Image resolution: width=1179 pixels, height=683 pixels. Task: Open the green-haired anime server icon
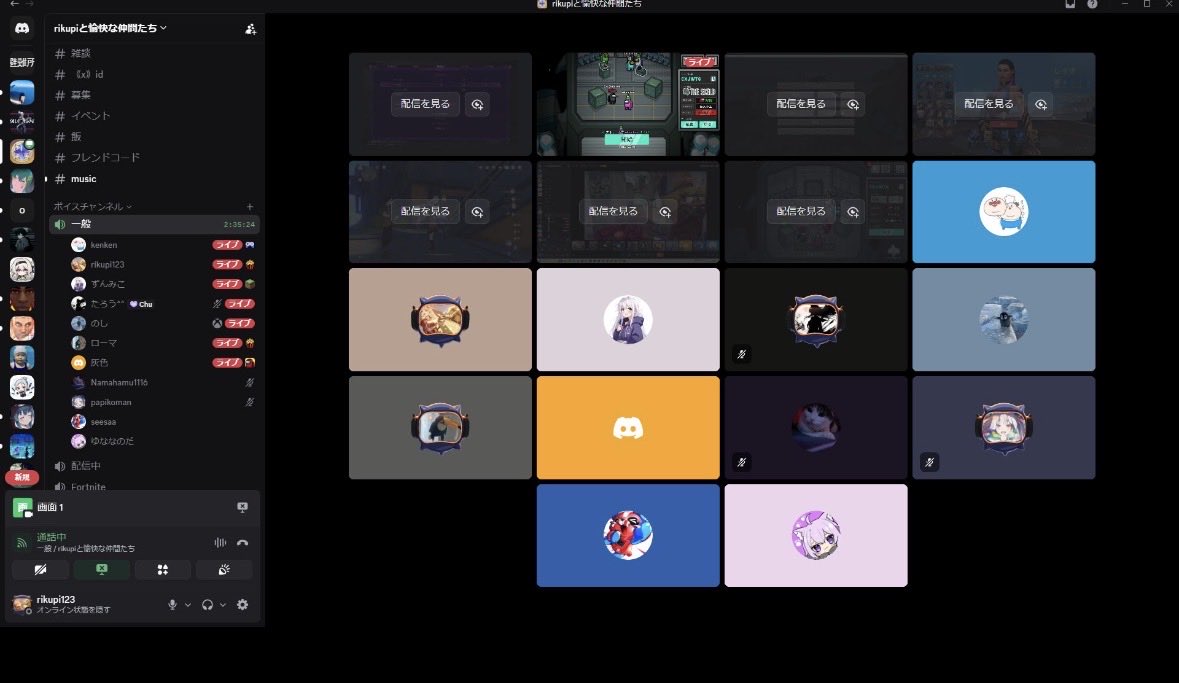(x=22, y=181)
